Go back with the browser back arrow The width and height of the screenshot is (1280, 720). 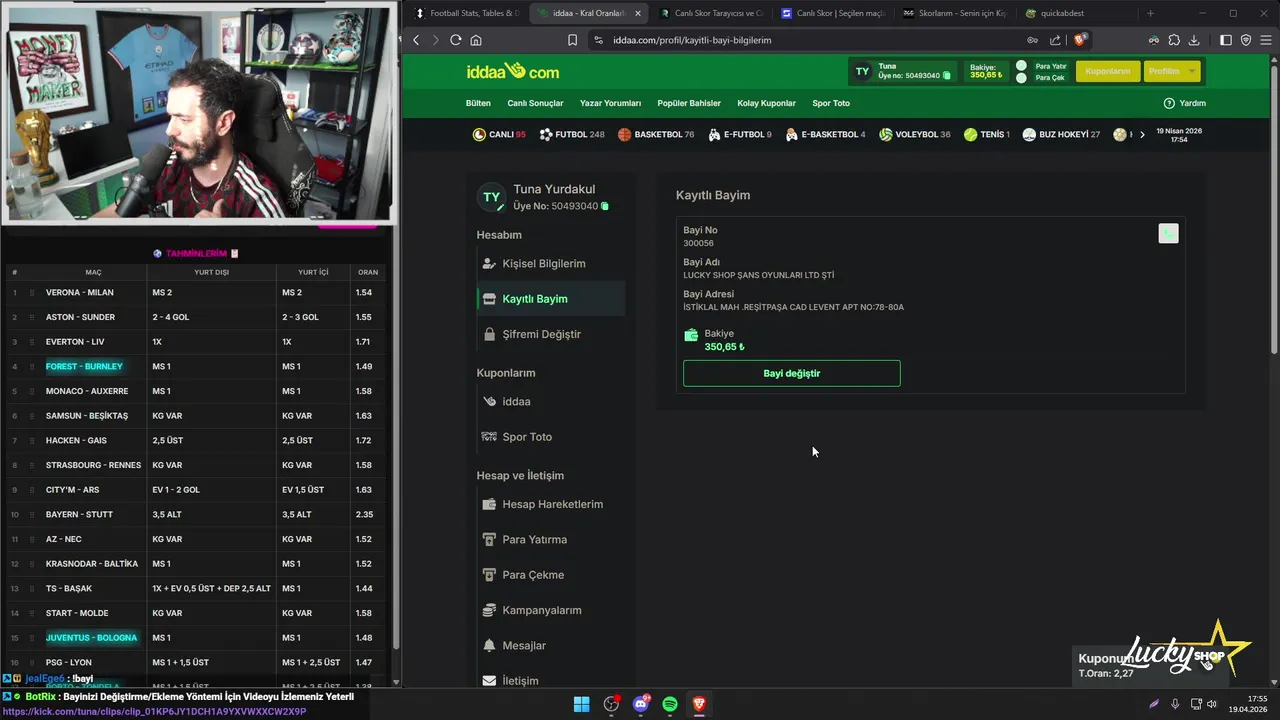point(417,40)
